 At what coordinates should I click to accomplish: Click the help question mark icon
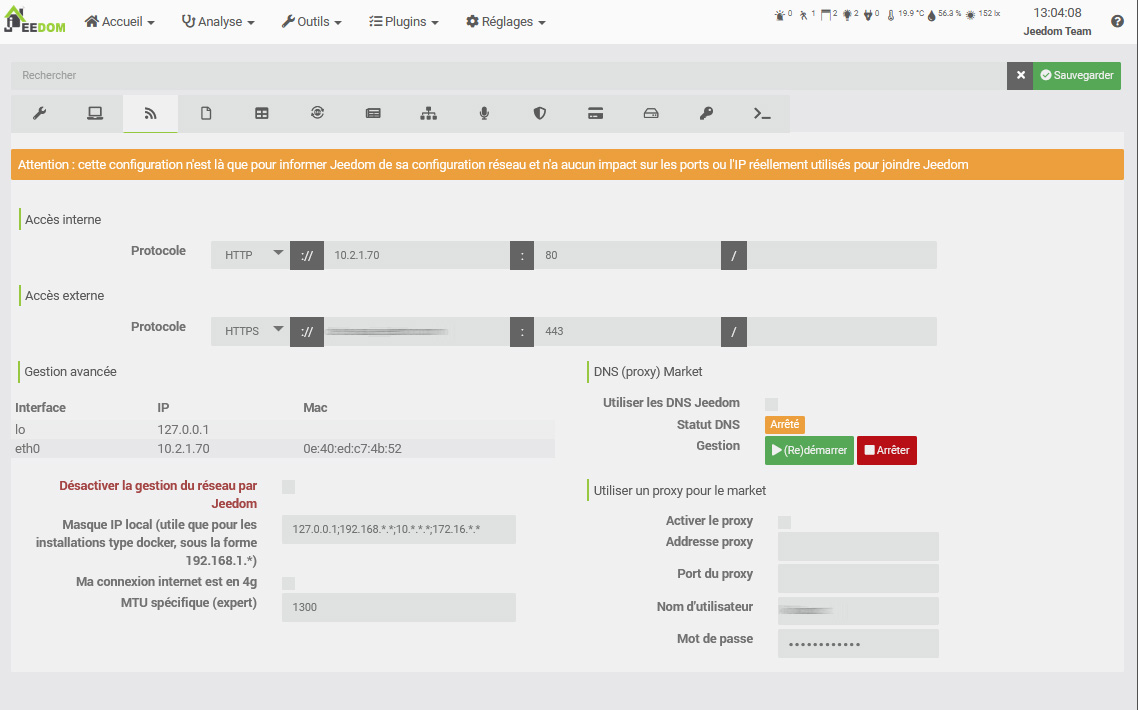[x=1117, y=22]
